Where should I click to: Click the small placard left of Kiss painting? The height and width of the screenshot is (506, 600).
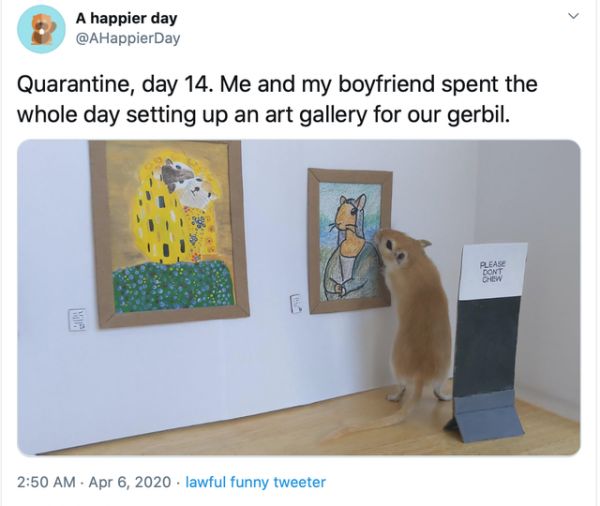(x=77, y=319)
